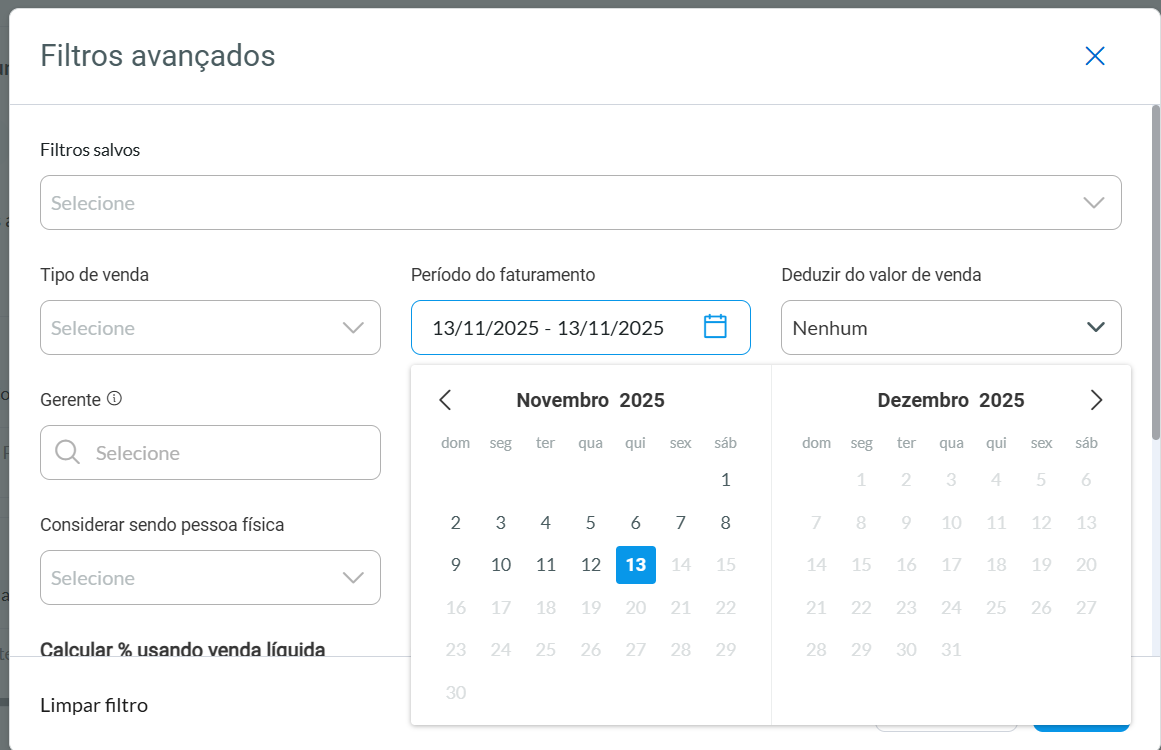Click the Novembro 2025 header
The width and height of the screenshot is (1161, 750).
click(x=590, y=400)
